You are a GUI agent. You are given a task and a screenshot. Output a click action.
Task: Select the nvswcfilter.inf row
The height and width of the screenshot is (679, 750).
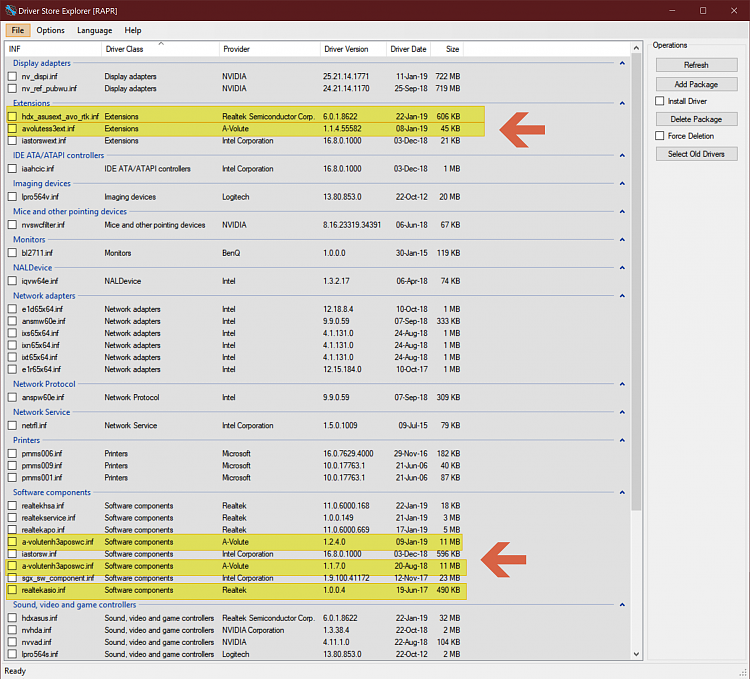click(234, 225)
